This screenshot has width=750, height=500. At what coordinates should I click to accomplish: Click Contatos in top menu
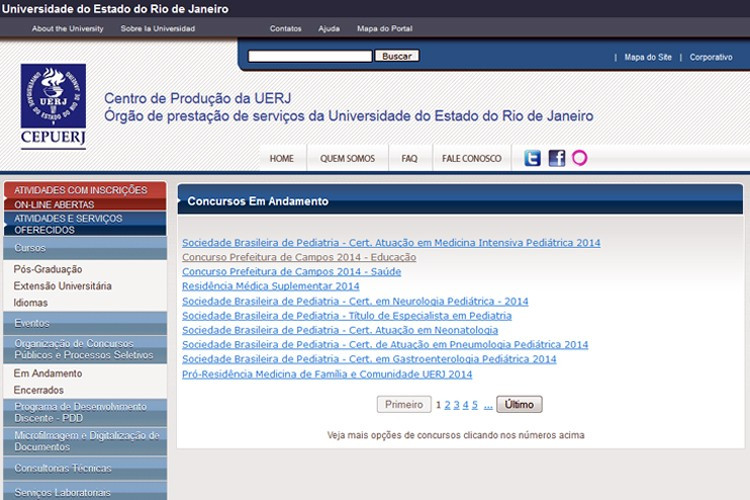coord(285,29)
